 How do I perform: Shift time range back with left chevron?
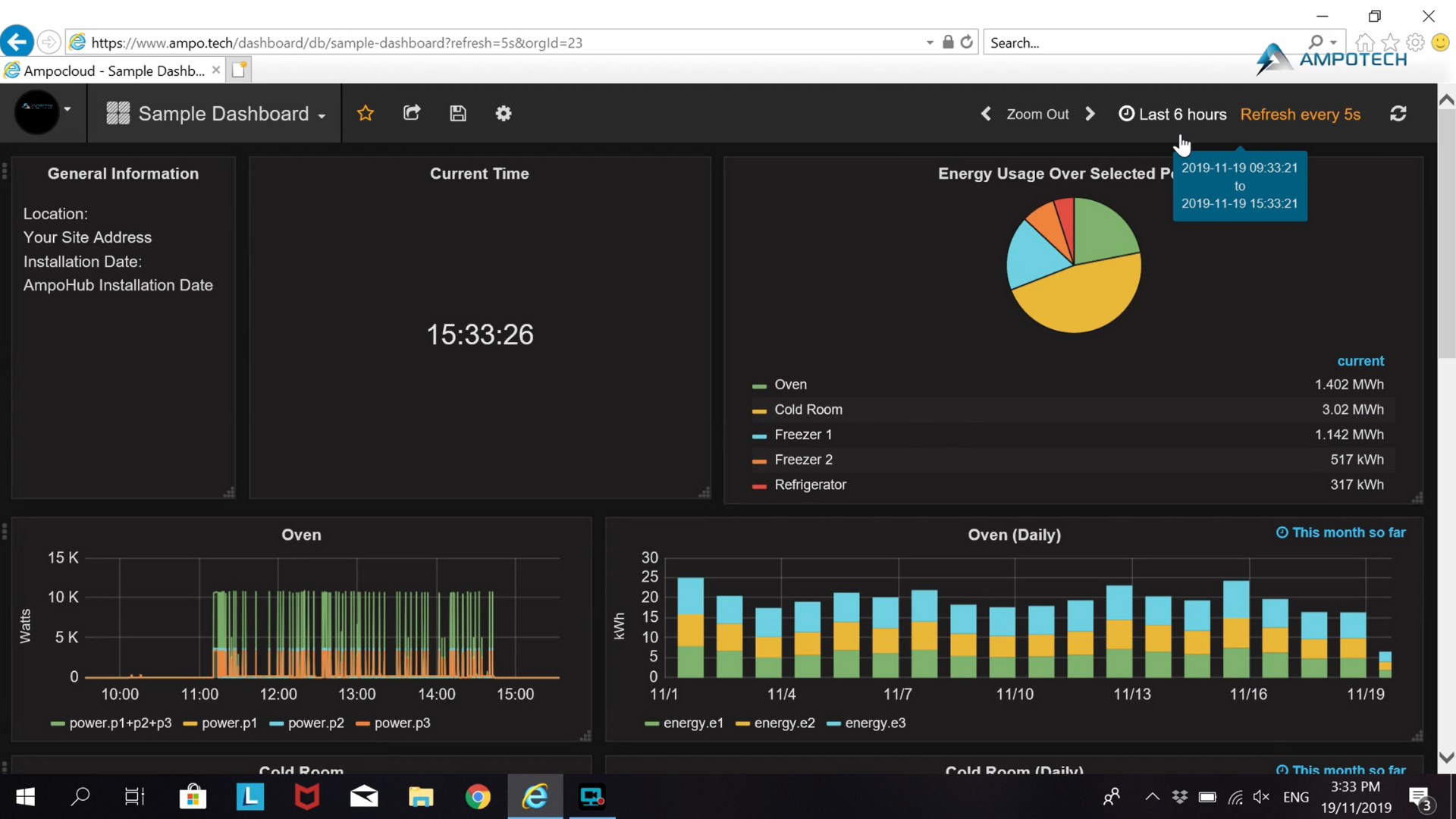coord(986,114)
